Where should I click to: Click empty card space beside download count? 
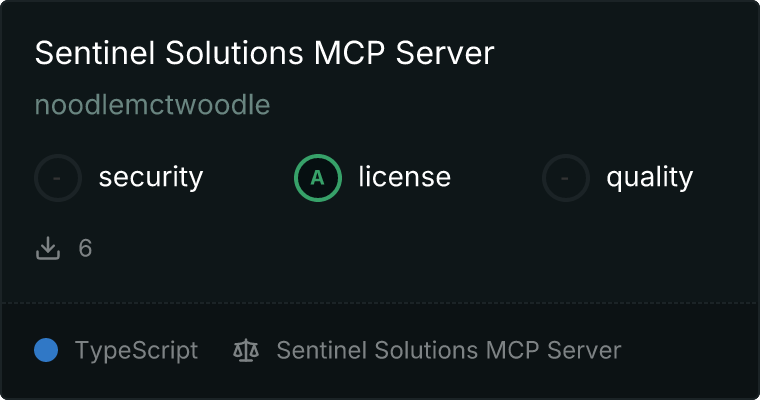click(388, 248)
